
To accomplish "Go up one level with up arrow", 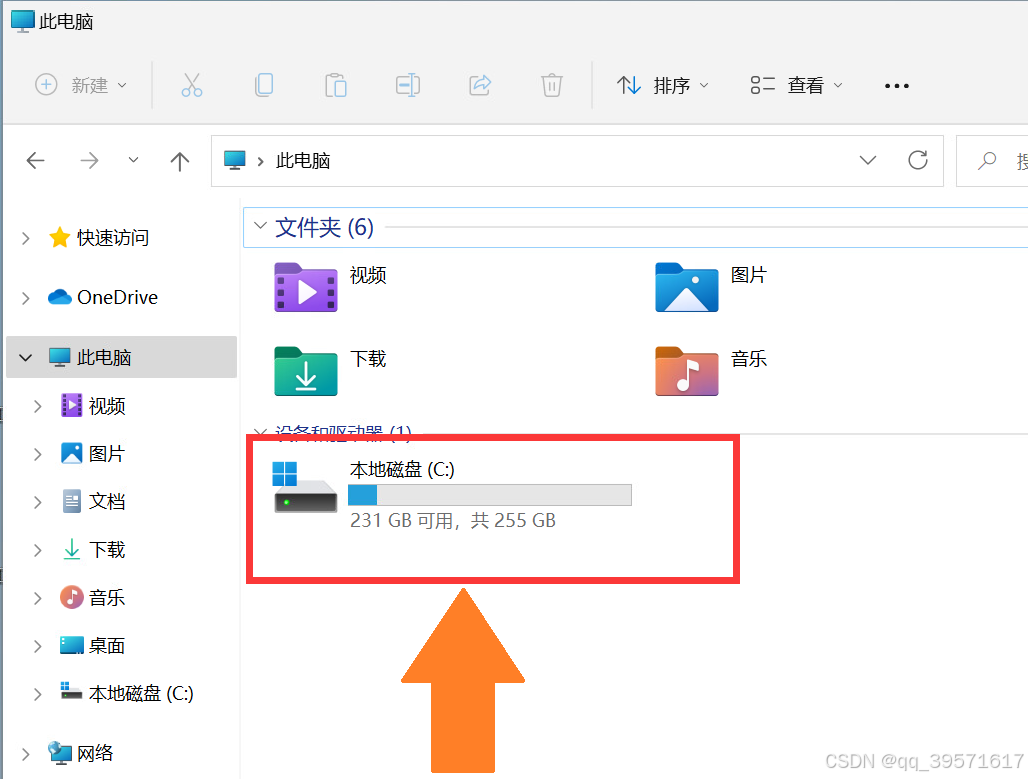I will 180,161.
